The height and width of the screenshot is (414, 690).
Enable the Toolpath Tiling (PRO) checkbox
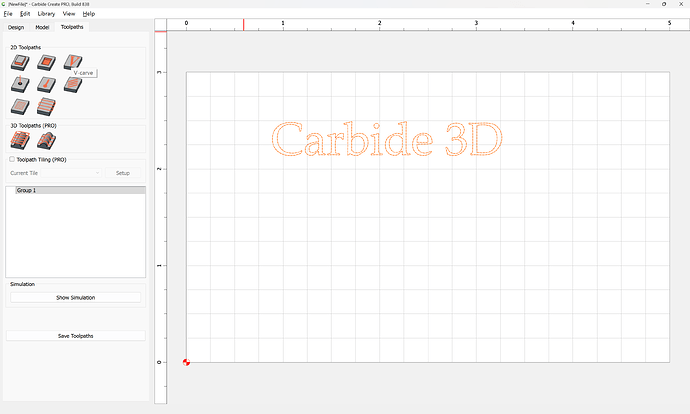(x=12, y=159)
